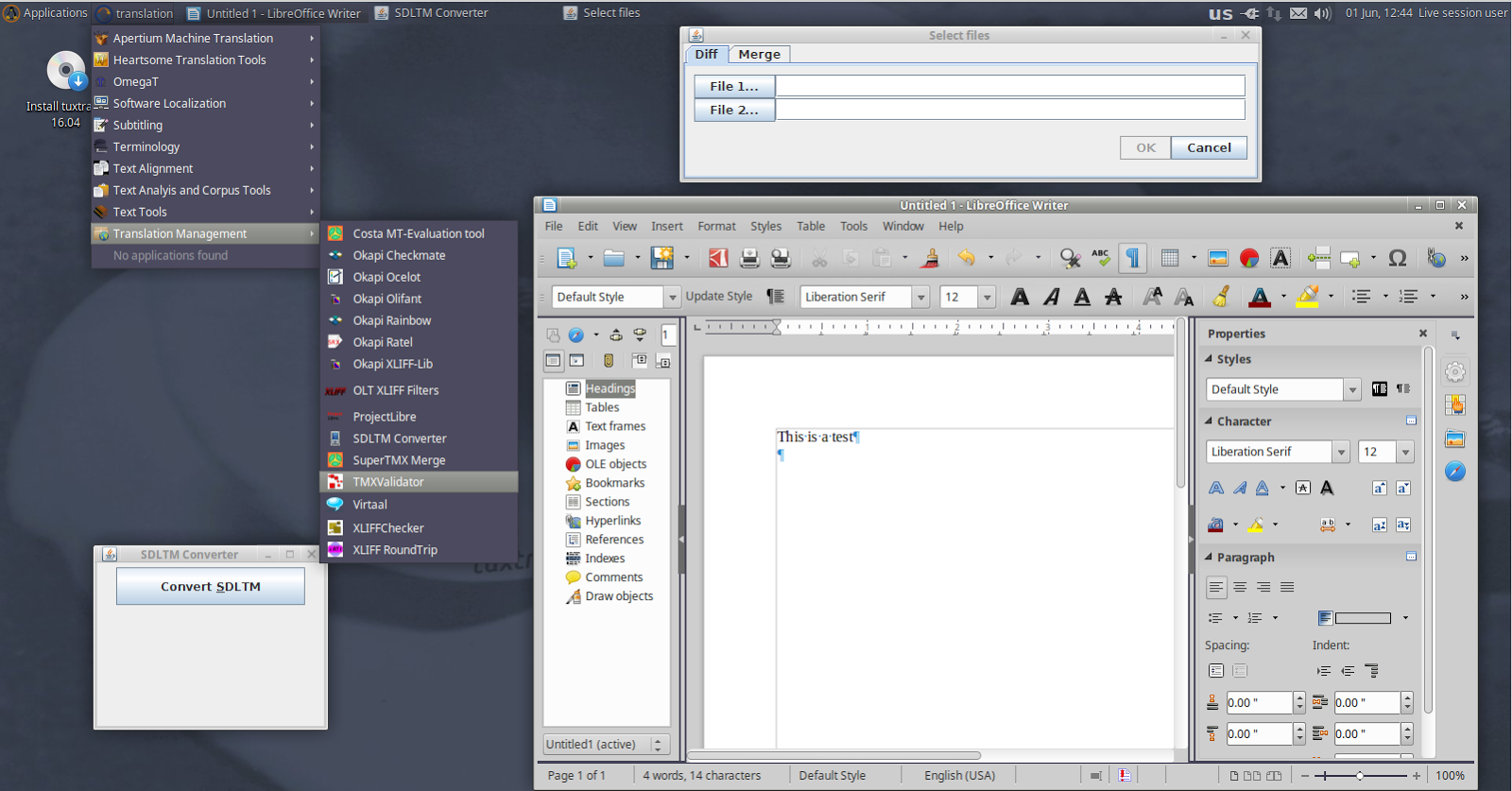Open the toolbar font name dropdown arrow
Viewport: 1512px width, 791px height.
920,297
